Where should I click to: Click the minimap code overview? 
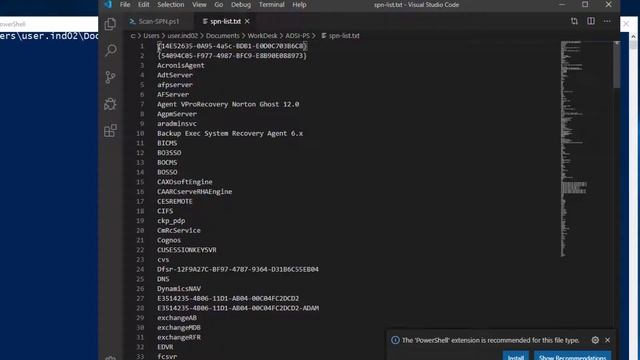(x=575, y=149)
